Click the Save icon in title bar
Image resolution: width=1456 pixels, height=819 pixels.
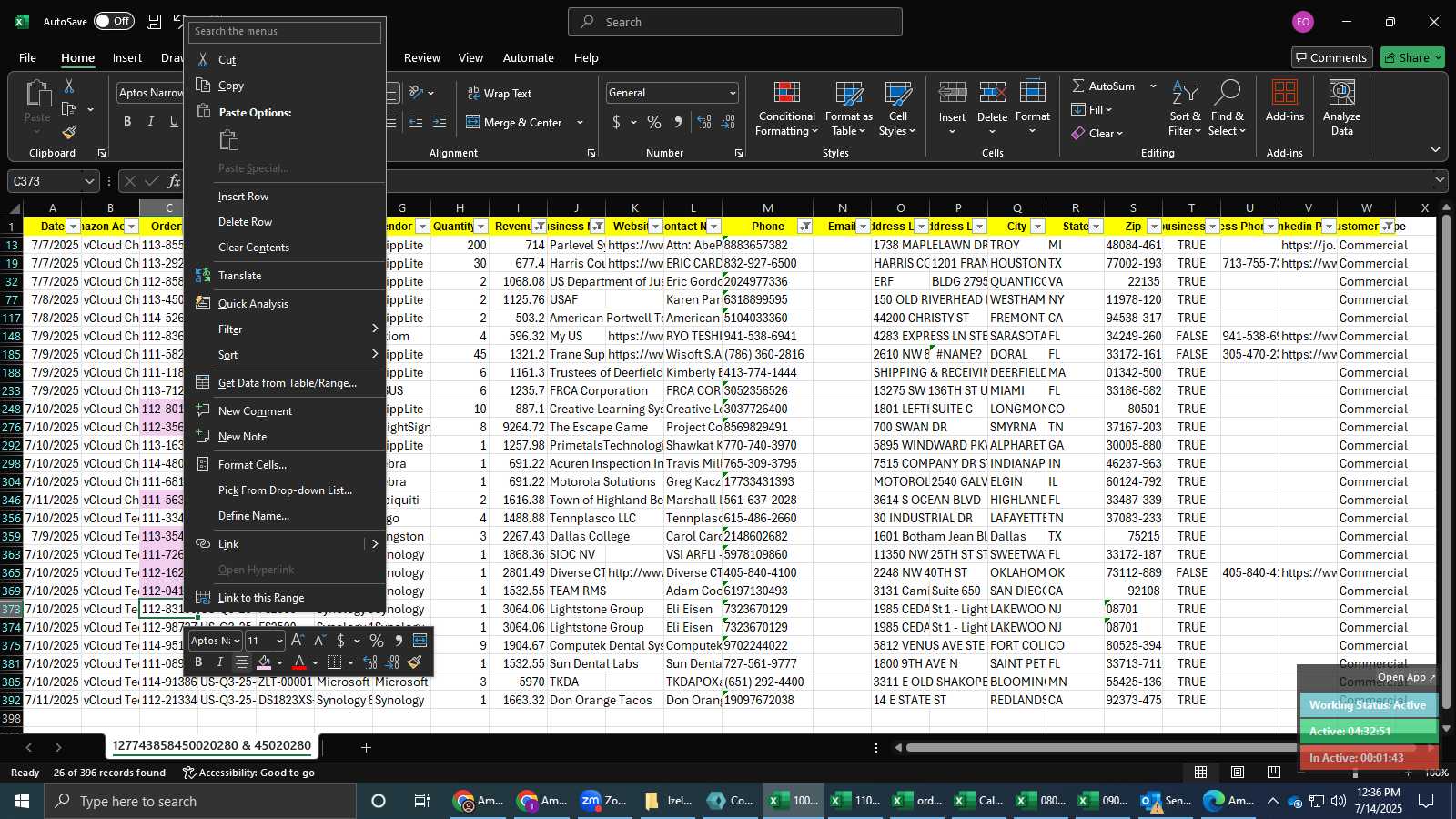(154, 21)
